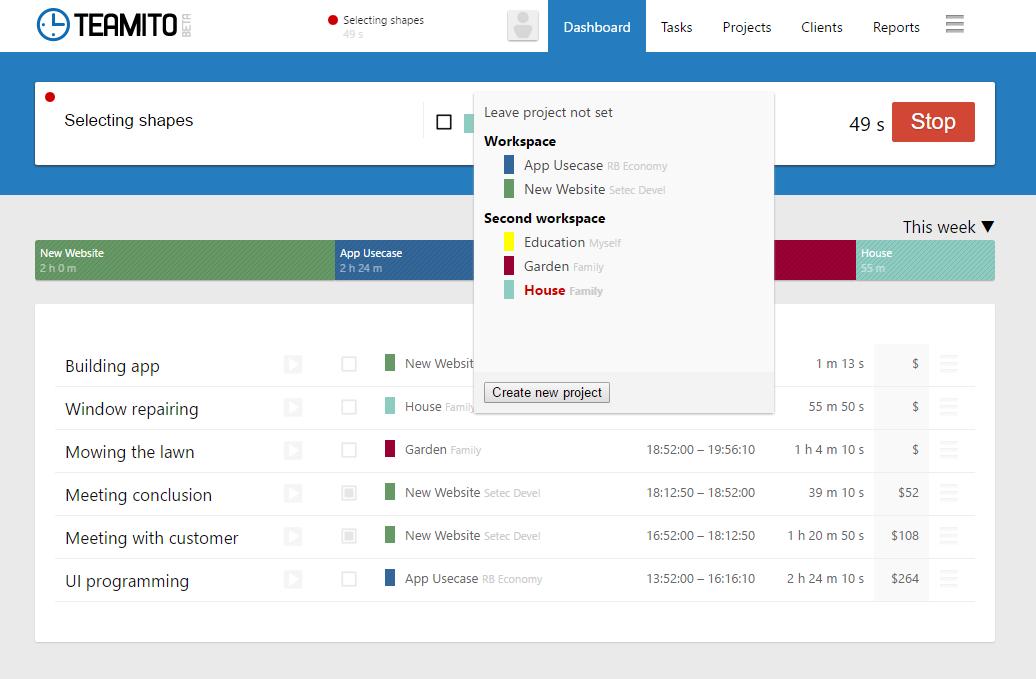Click Create new project button
Screen dimensions: 1036x679
546,392
